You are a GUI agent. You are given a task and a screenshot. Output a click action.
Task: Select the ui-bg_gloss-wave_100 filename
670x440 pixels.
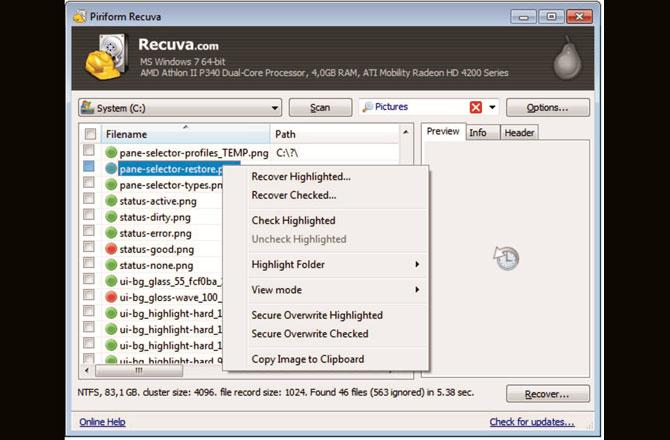[x=170, y=298]
